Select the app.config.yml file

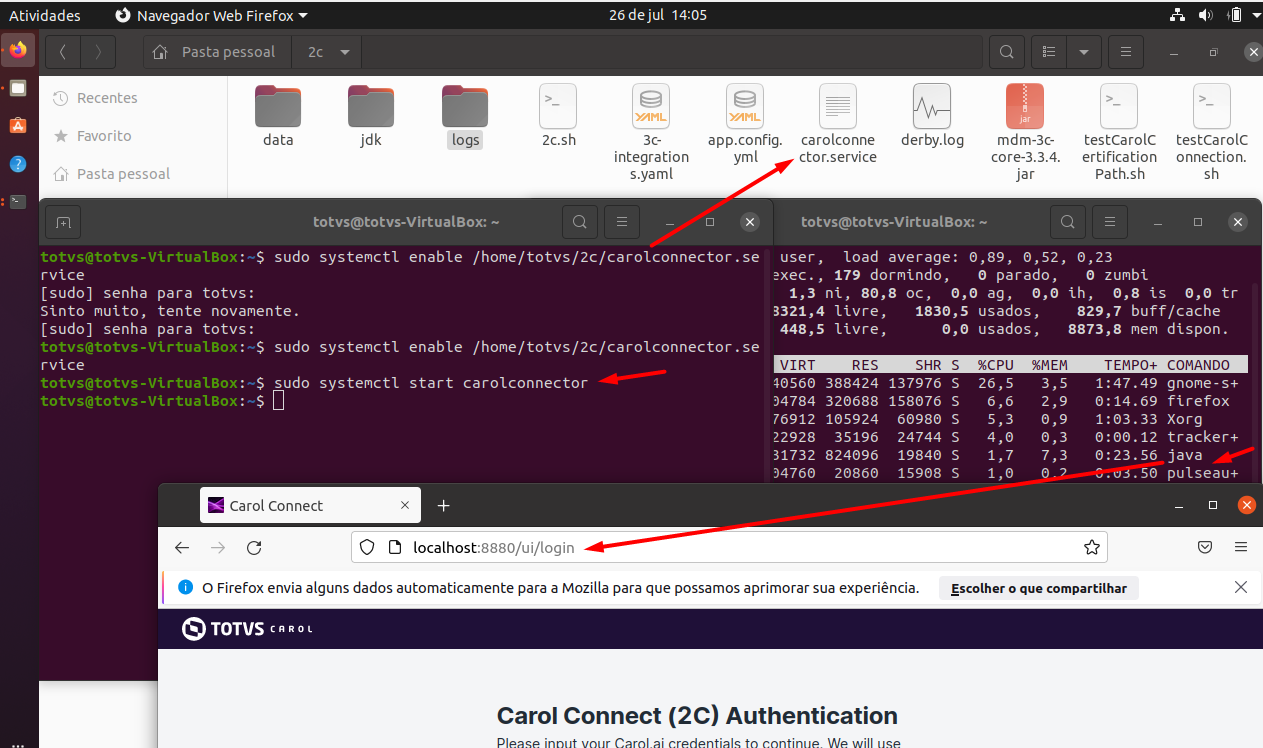[745, 124]
